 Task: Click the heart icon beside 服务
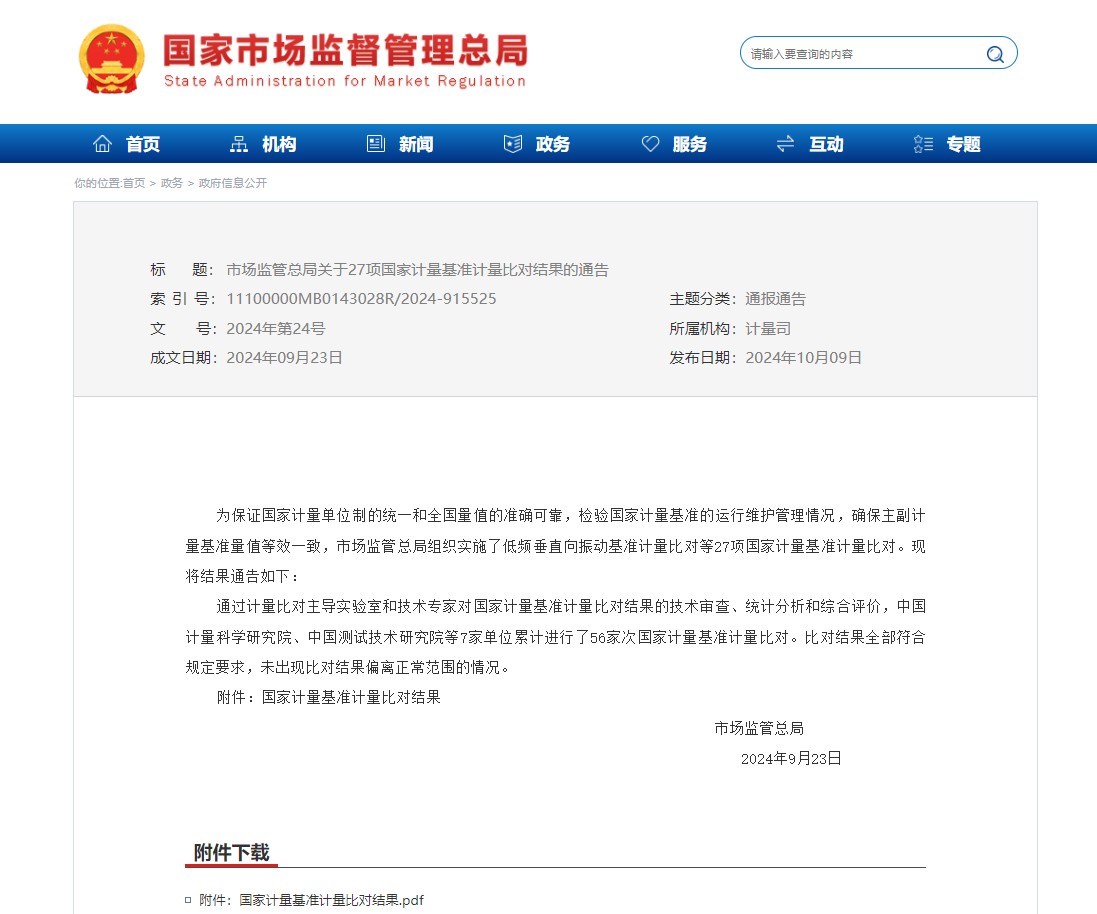coord(650,144)
